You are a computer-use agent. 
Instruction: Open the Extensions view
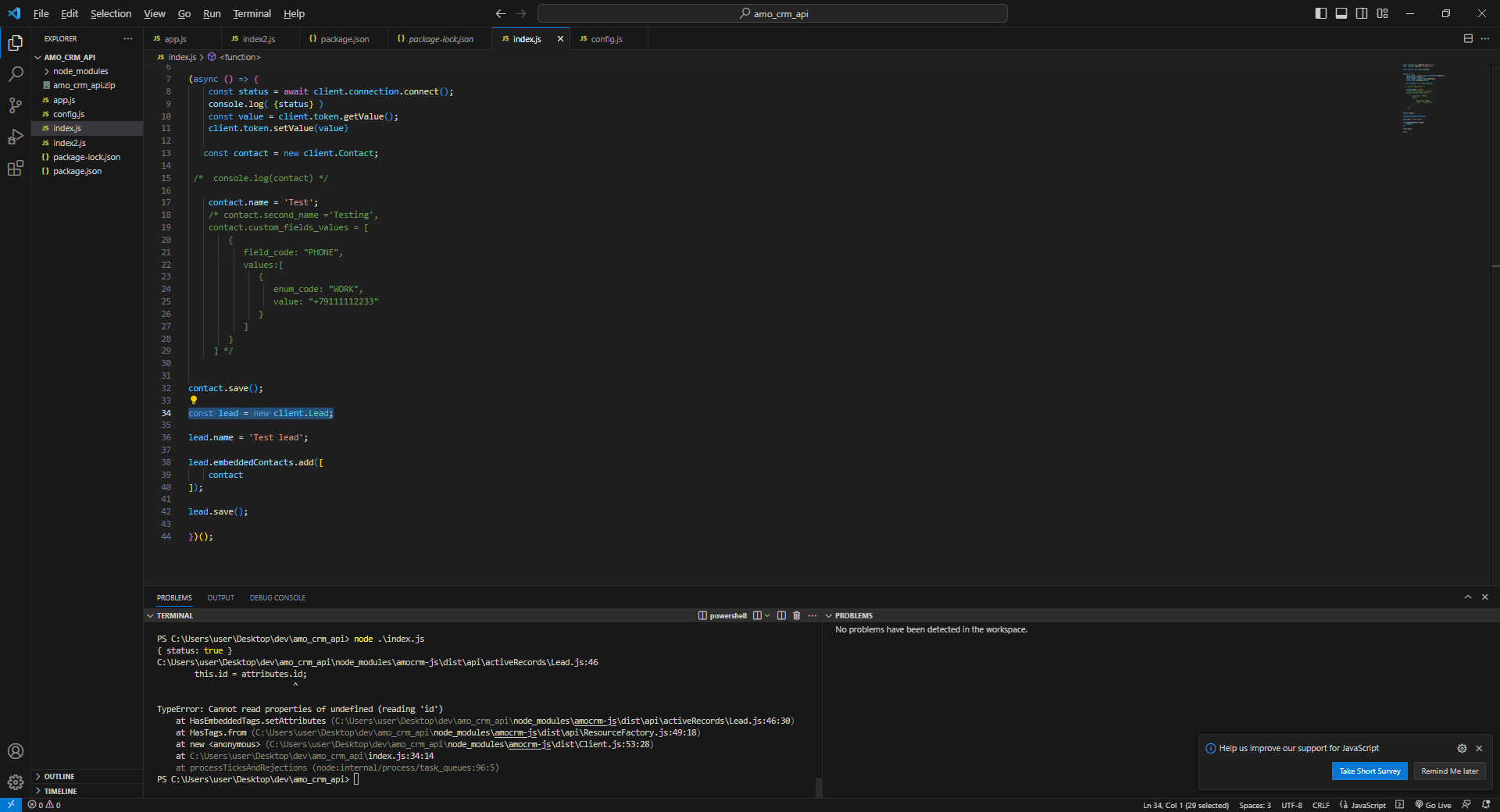coord(16,168)
